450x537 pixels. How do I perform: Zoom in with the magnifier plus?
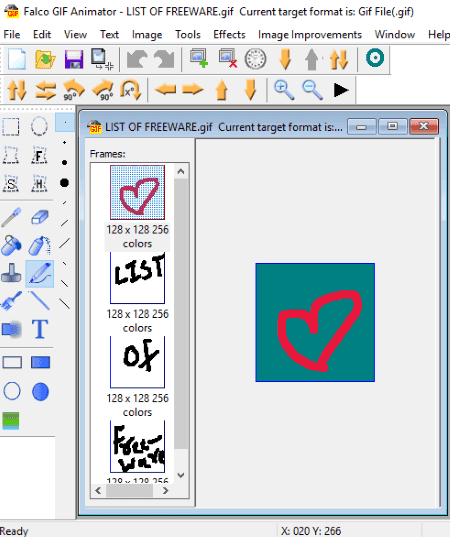pyautogui.click(x=284, y=90)
